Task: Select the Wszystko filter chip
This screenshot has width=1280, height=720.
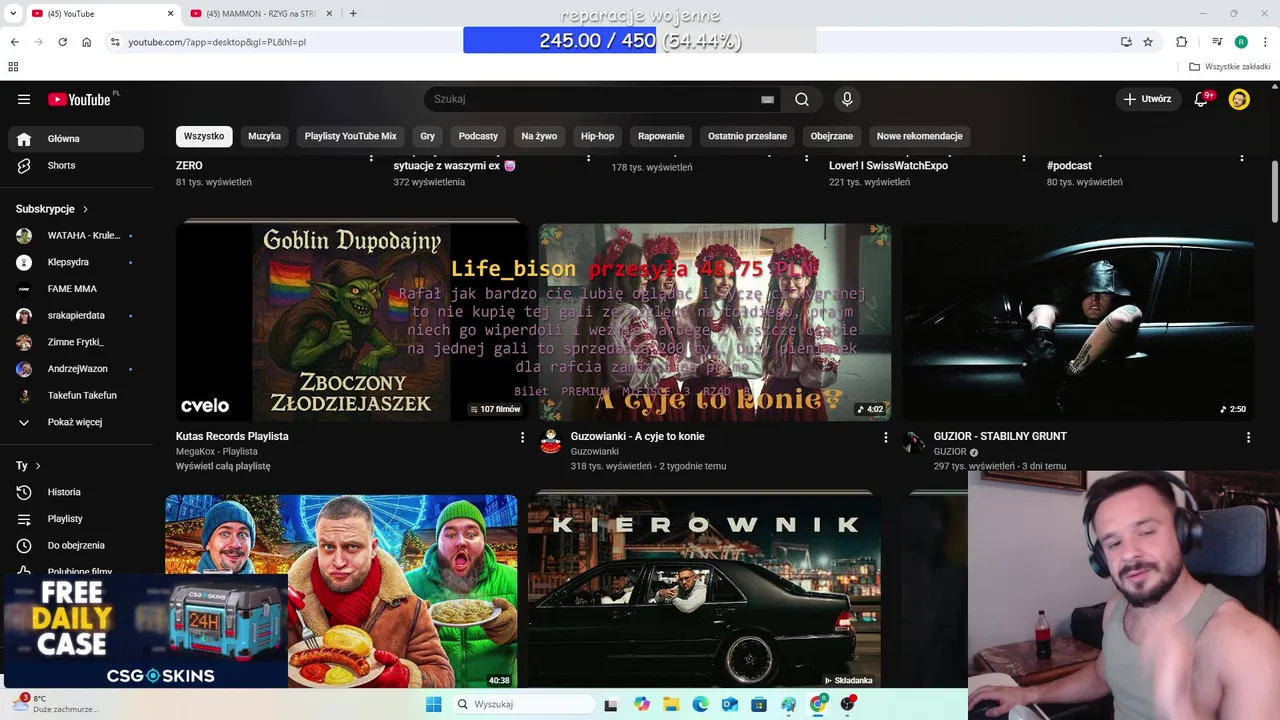Action: [x=204, y=136]
